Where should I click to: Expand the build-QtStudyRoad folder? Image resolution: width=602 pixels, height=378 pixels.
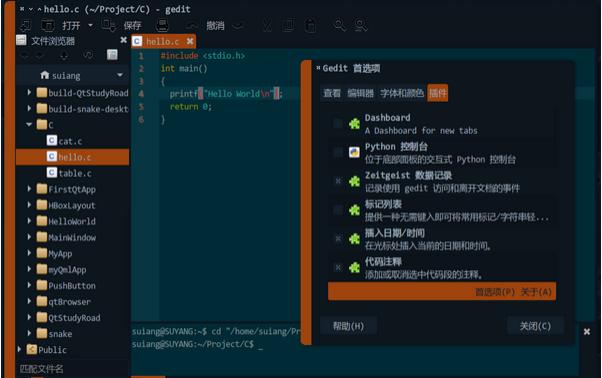click(x=29, y=92)
